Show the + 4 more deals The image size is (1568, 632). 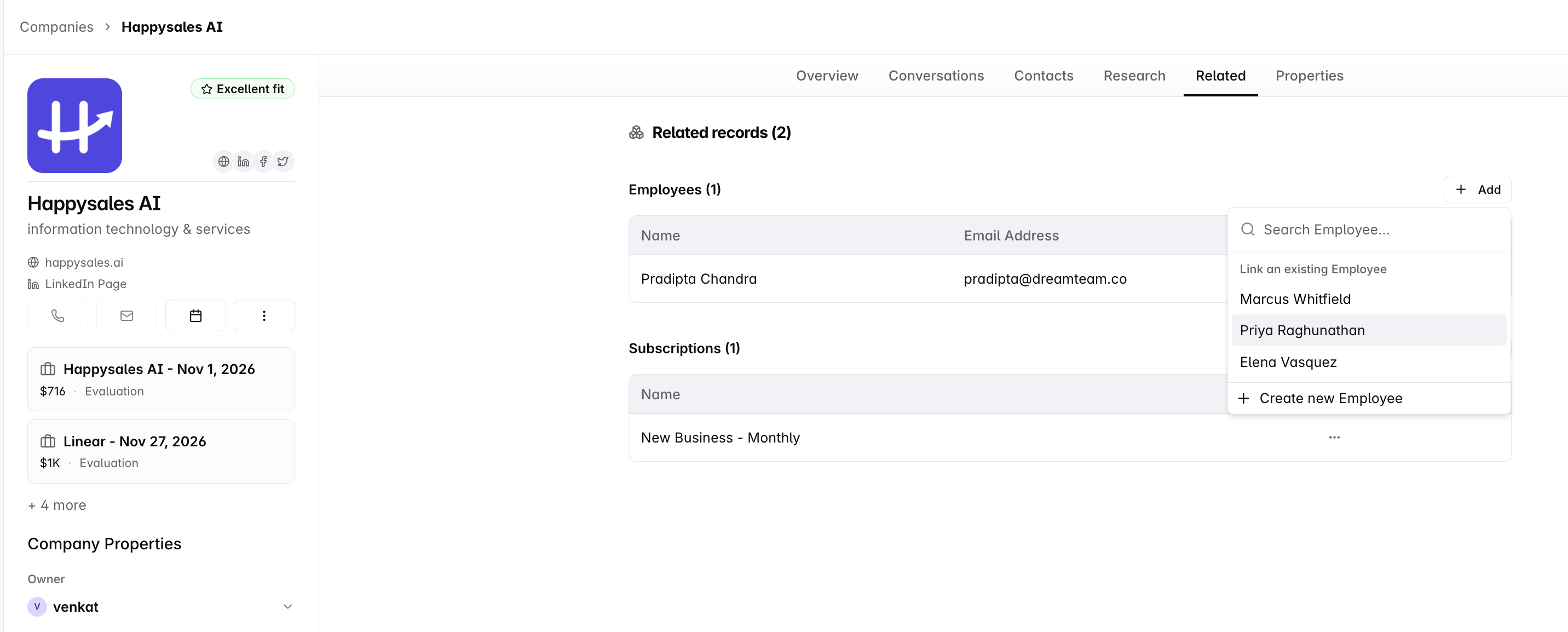(x=57, y=505)
